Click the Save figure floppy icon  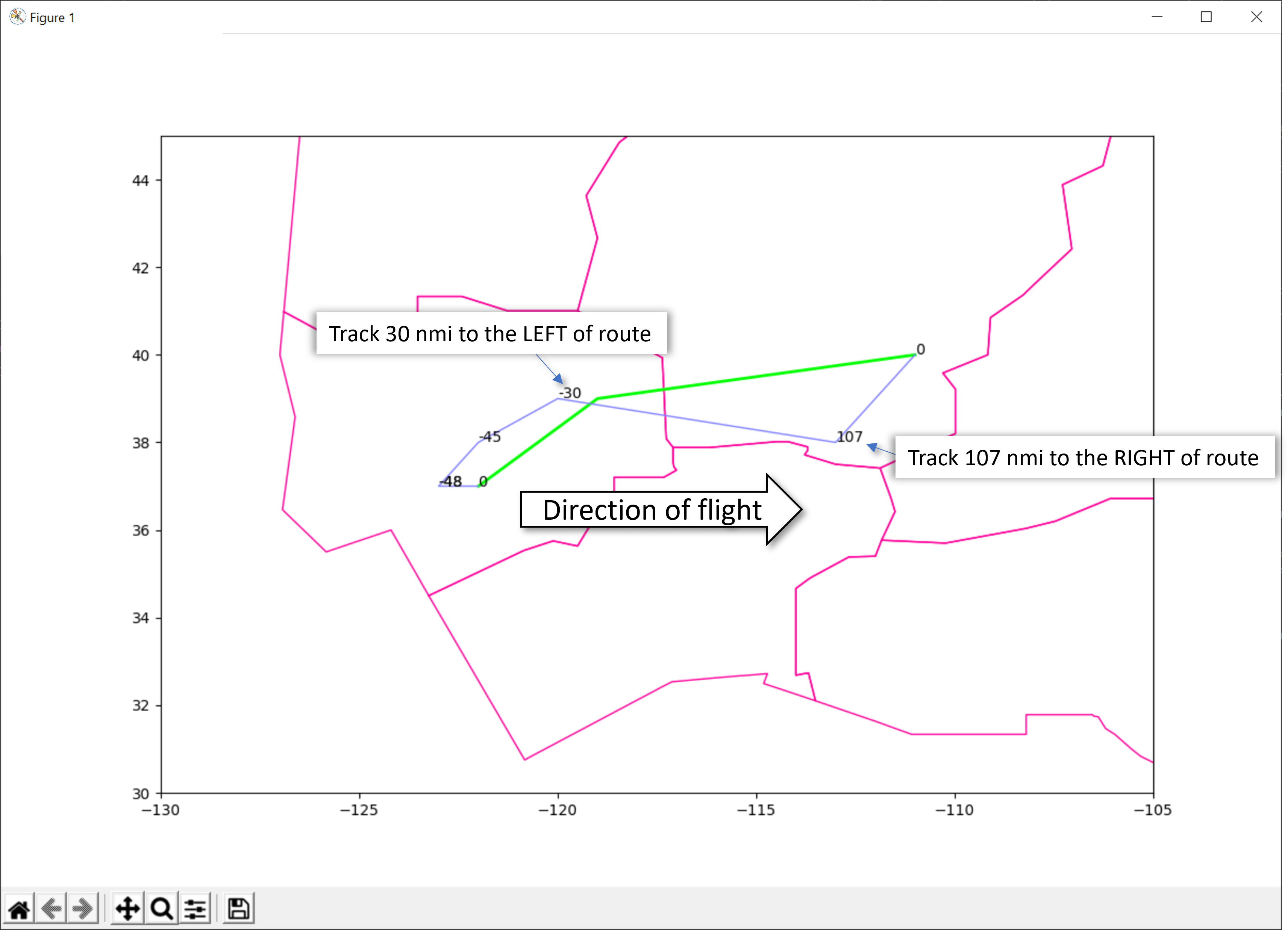(x=238, y=909)
